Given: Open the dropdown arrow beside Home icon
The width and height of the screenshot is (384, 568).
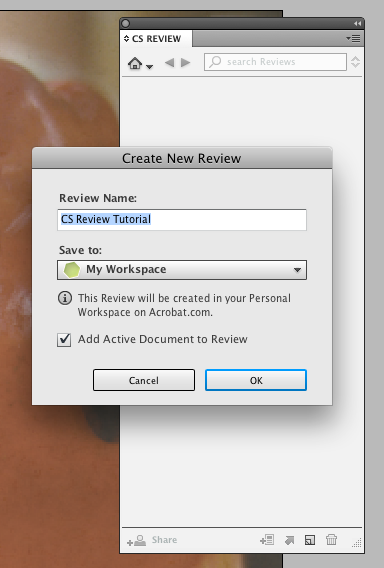Looking at the screenshot, I should tap(149, 66).
